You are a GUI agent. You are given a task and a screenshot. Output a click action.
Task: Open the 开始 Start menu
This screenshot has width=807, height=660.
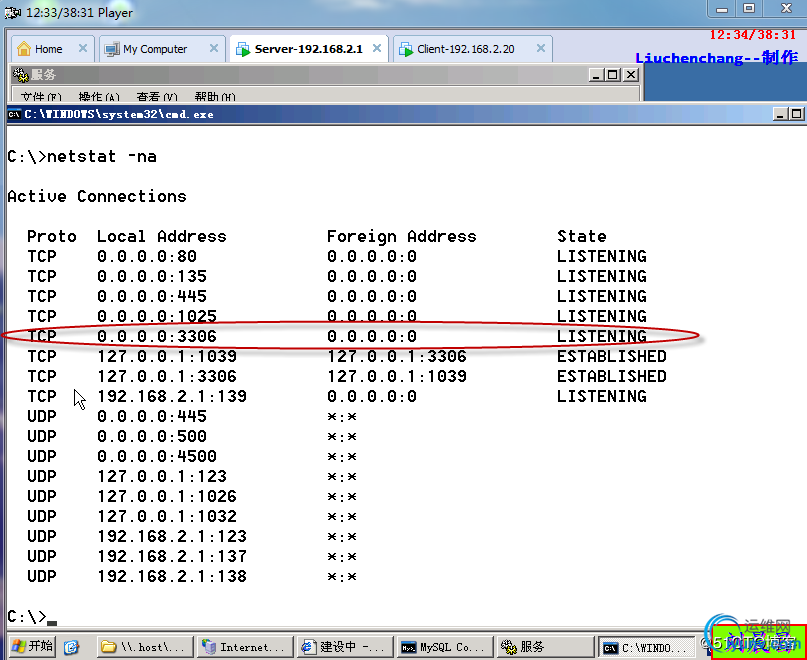click(x=32, y=646)
